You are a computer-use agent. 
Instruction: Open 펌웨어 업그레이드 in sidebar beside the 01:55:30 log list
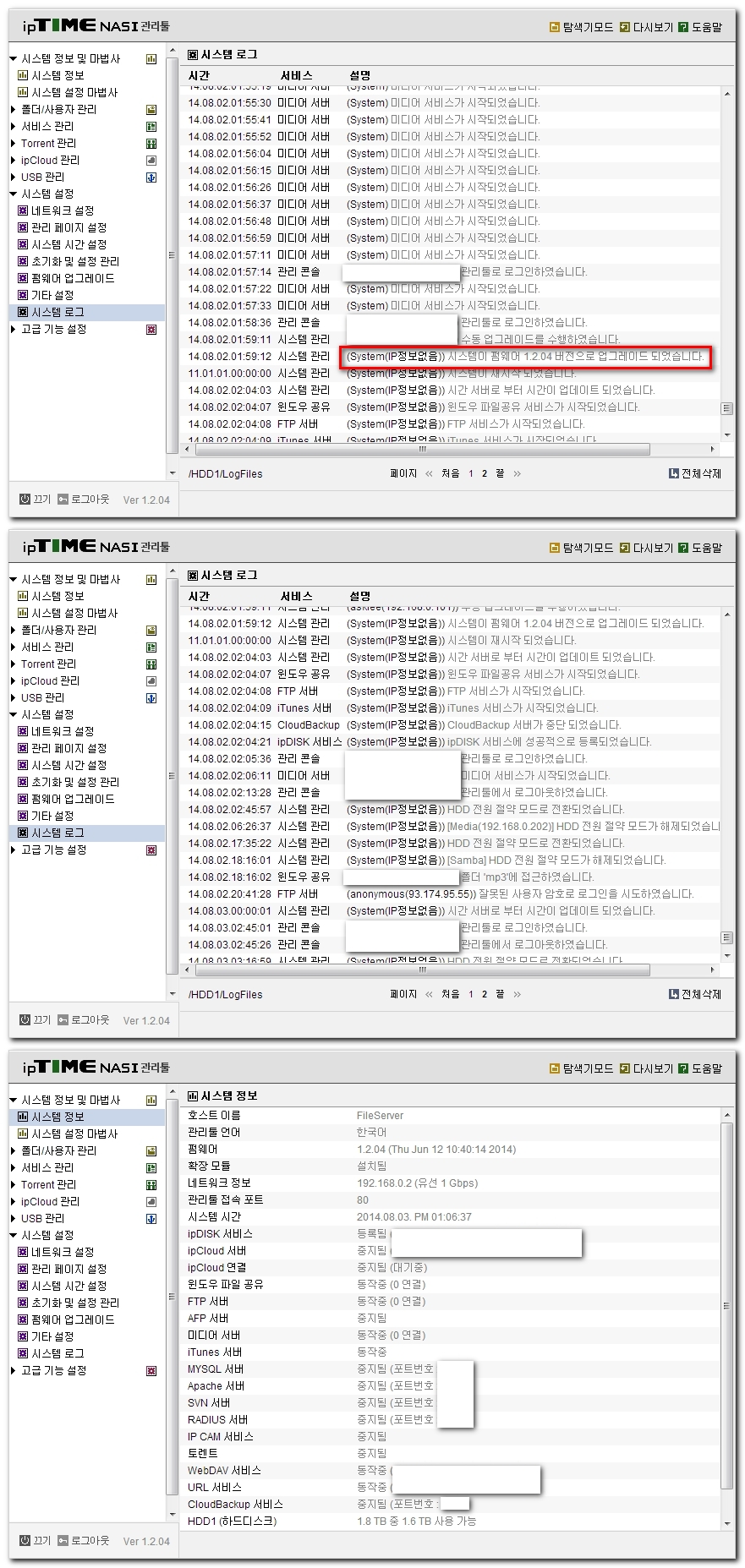point(73,278)
